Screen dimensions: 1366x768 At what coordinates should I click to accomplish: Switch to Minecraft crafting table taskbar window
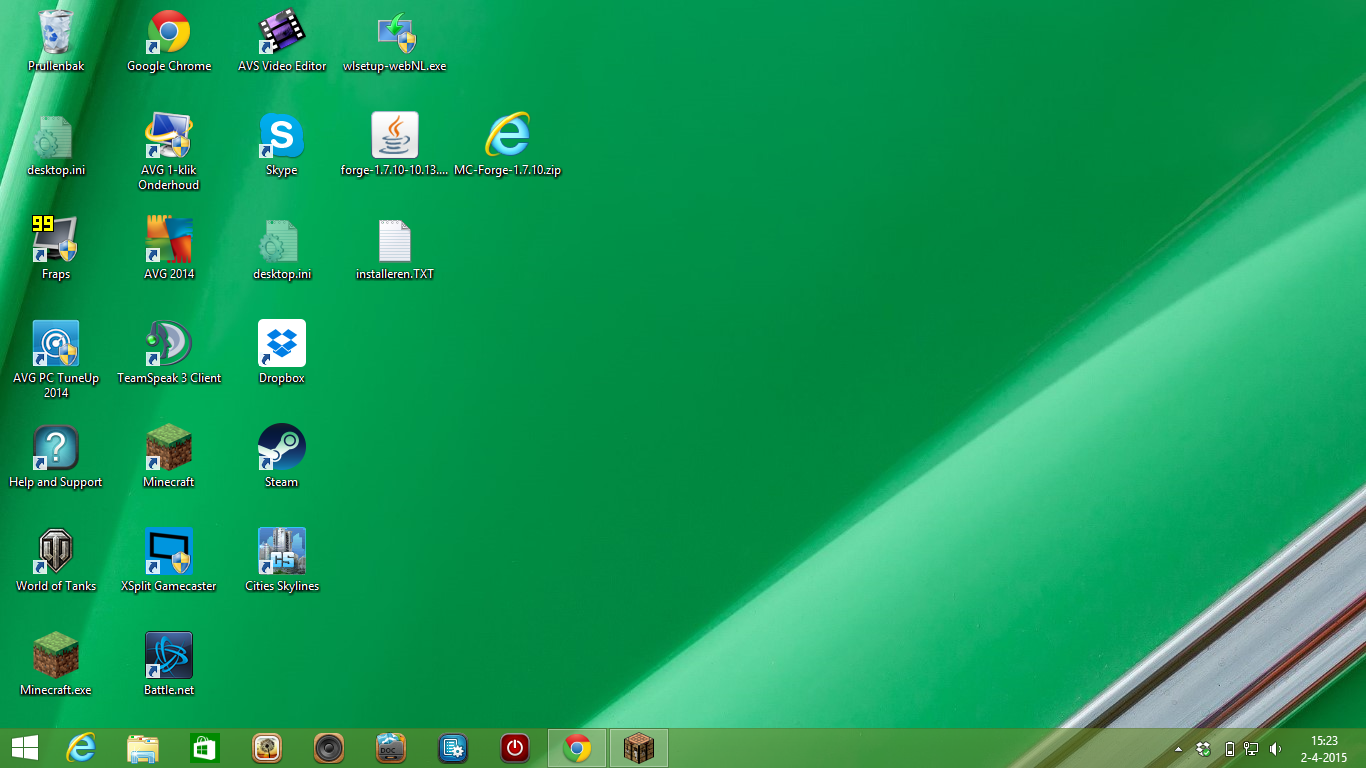click(x=639, y=748)
